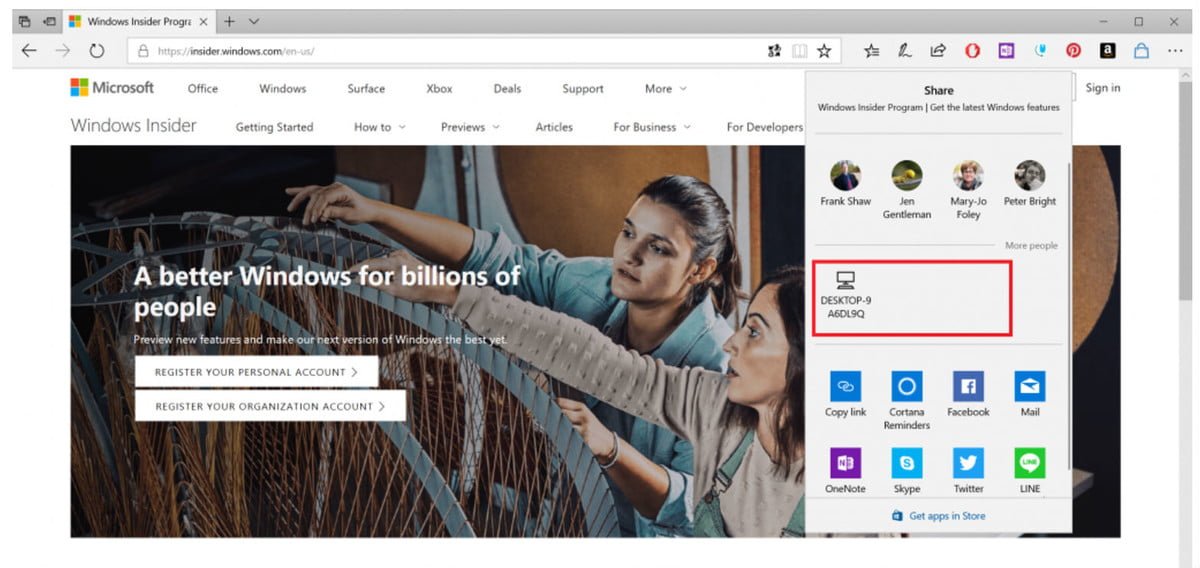Viewport: 1200px width, 568px height.
Task: Open the tabs you've set aside
Action: pyautogui.click(x=25, y=21)
